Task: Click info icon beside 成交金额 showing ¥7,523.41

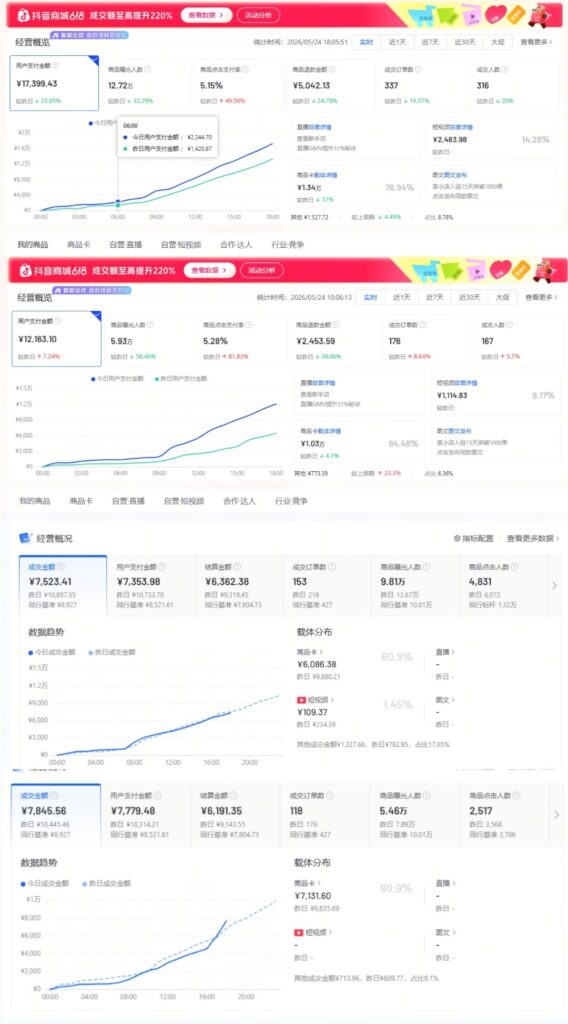Action: (x=61, y=567)
